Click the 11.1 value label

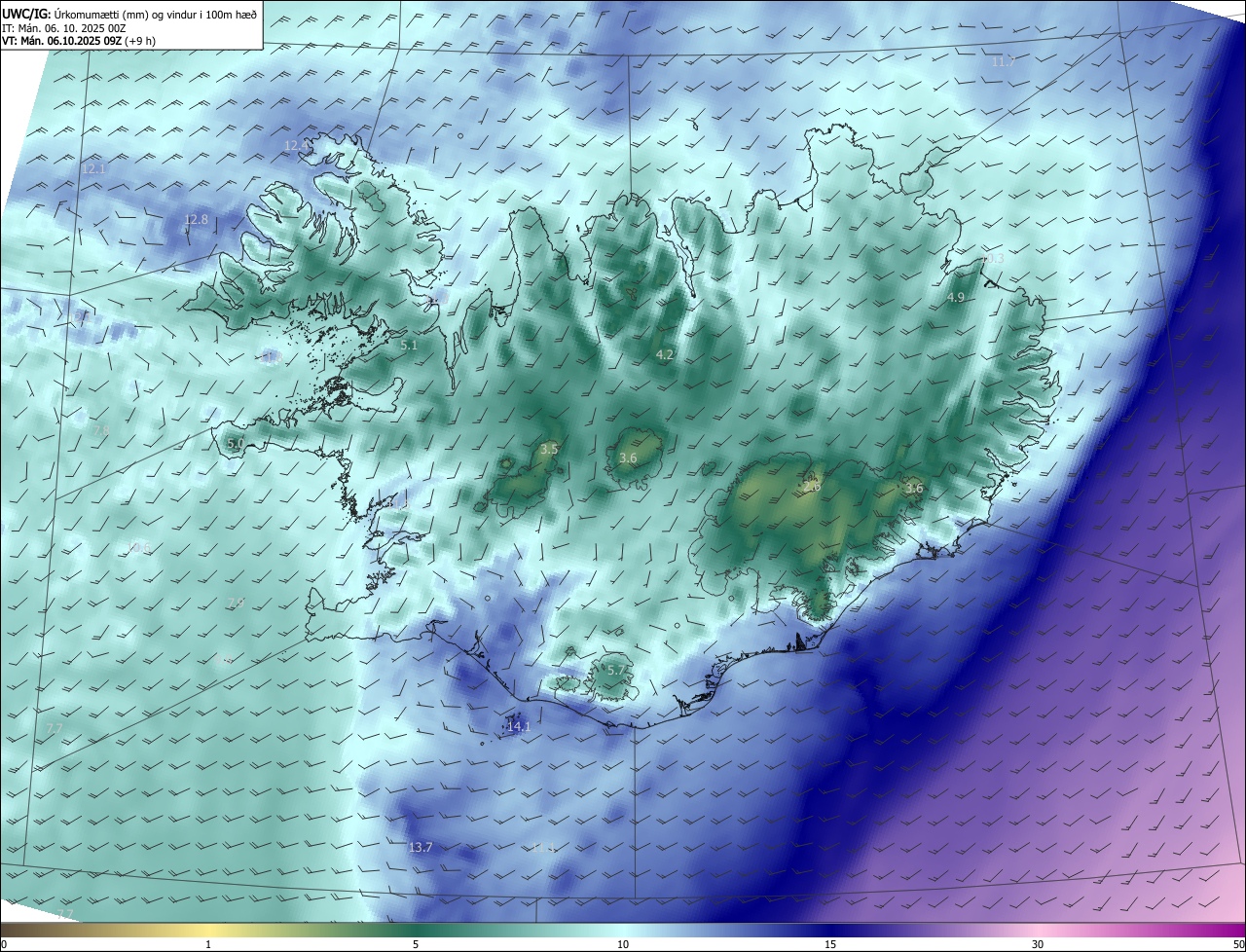tap(543, 848)
